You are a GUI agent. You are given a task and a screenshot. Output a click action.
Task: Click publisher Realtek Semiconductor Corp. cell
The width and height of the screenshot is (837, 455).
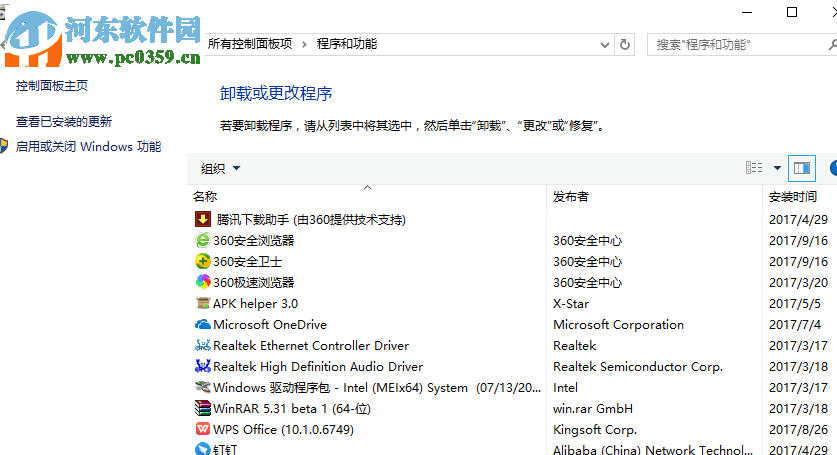click(x=638, y=367)
